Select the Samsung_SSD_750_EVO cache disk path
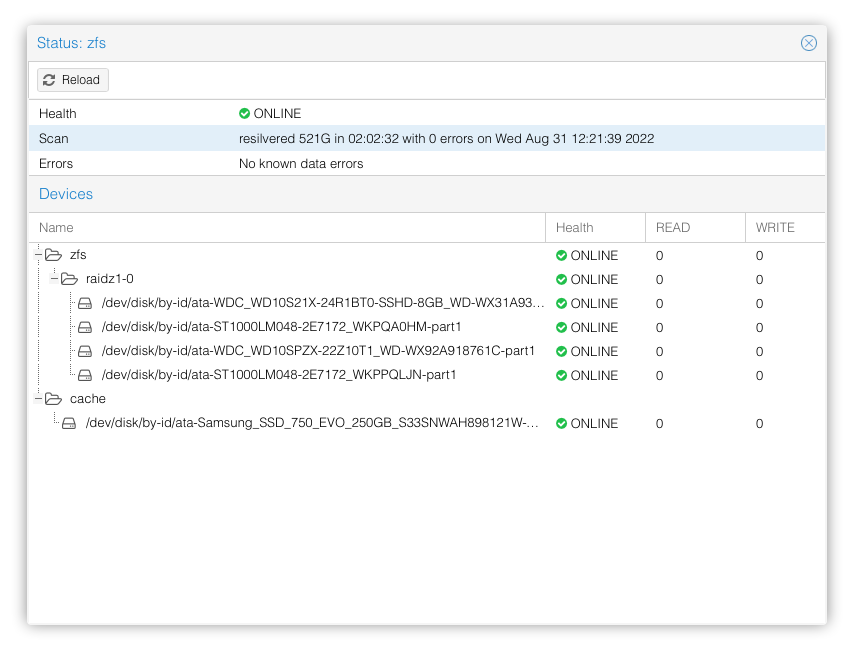The image size is (851, 659). (312, 423)
